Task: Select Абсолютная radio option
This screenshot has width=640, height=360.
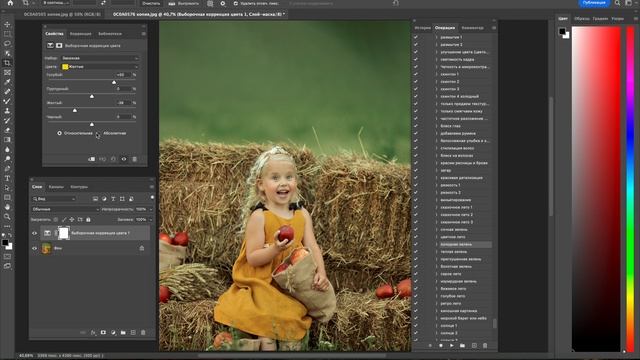Action: tap(98, 133)
